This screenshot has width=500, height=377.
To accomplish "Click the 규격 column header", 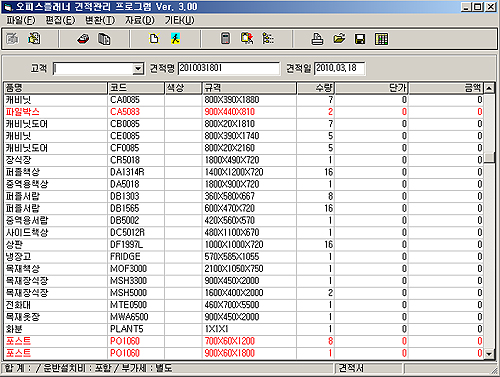I will tap(249, 88).
